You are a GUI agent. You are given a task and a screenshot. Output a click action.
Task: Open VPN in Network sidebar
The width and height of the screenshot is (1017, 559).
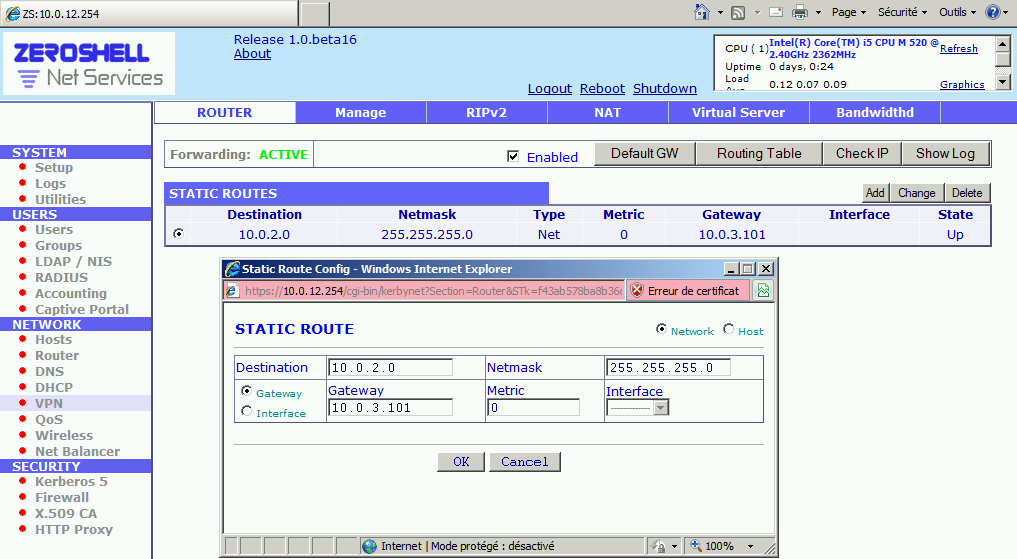pyautogui.click(x=49, y=403)
